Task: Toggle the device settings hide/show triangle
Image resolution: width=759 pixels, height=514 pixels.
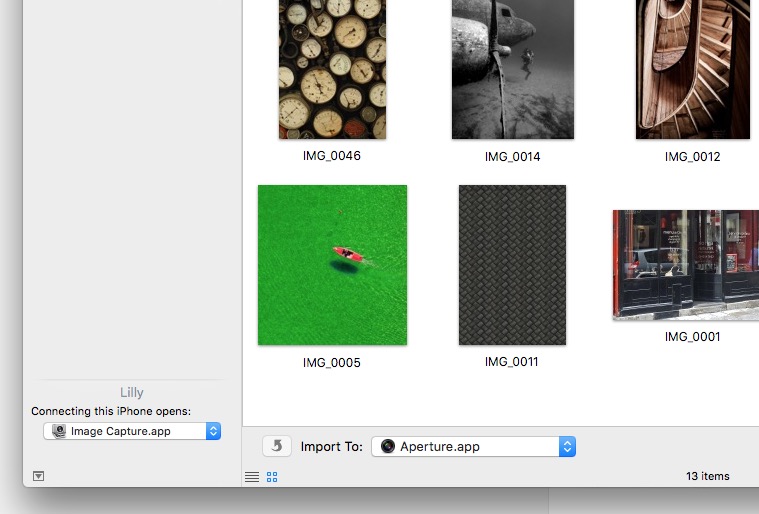Action: pyautogui.click(x=39, y=476)
